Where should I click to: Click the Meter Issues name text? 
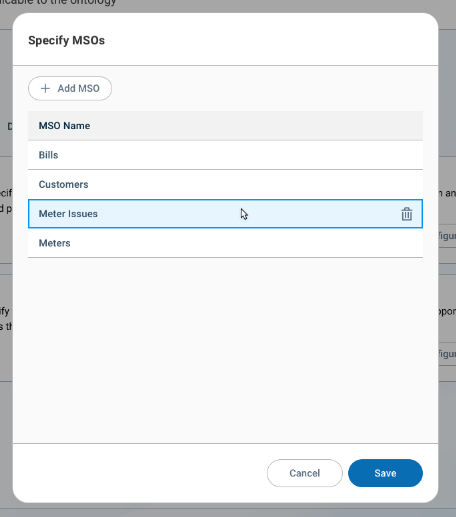tap(68, 214)
